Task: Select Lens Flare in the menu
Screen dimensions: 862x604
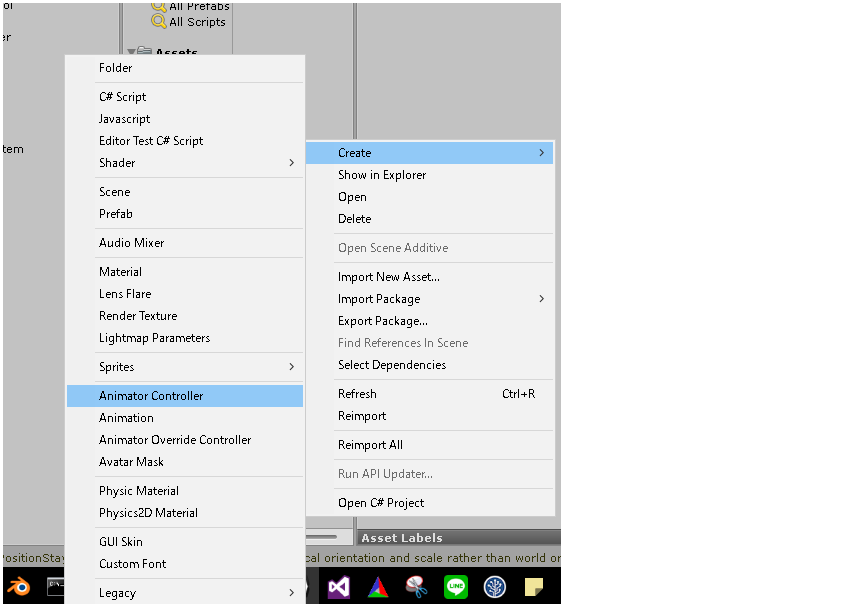Action: click(x=185, y=294)
